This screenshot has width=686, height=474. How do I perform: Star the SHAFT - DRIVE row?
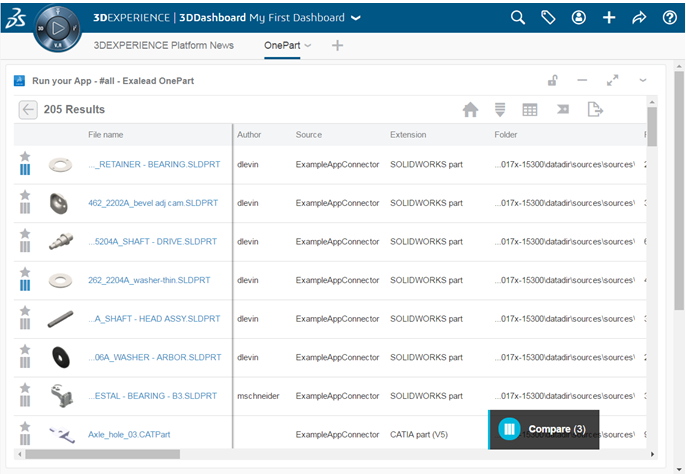tap(25, 233)
